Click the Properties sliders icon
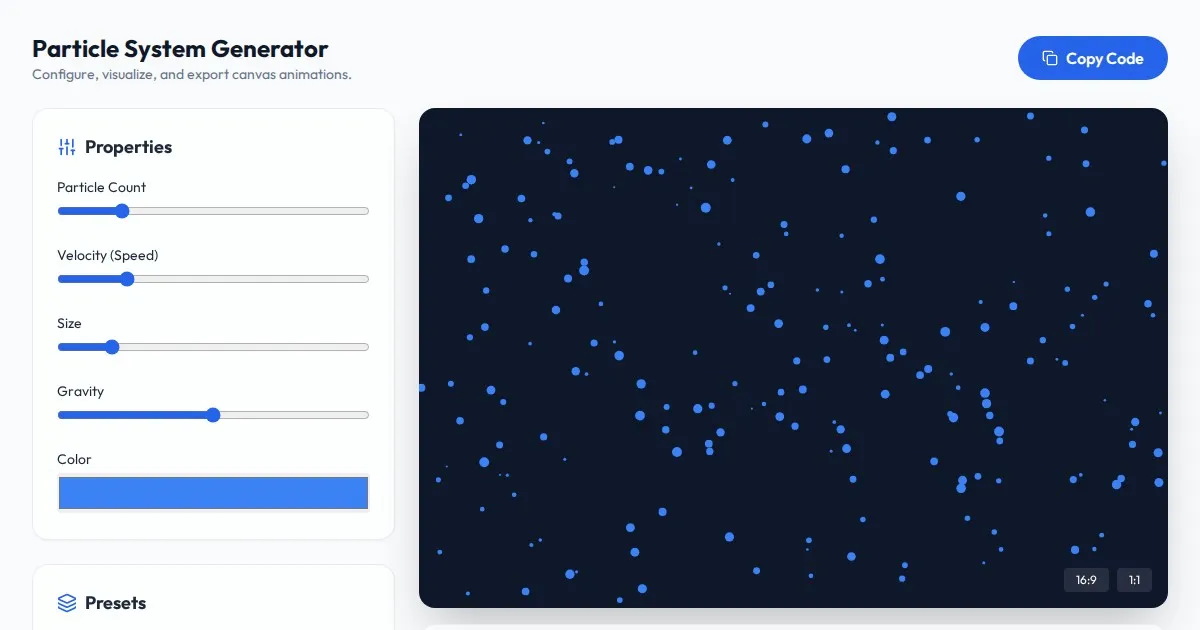Image resolution: width=1200 pixels, height=630 pixels. coord(67,147)
